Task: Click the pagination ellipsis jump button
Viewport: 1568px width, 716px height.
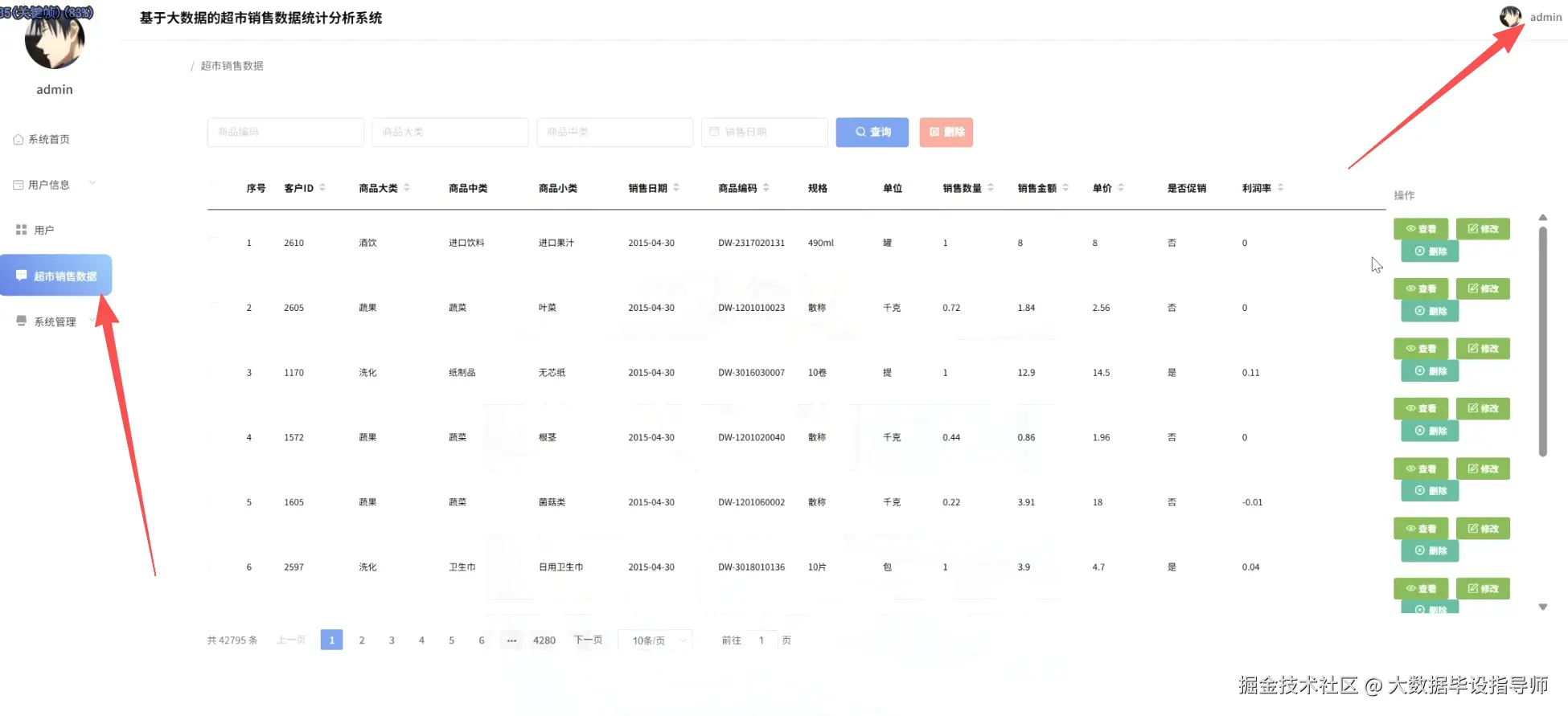Action: [511, 640]
